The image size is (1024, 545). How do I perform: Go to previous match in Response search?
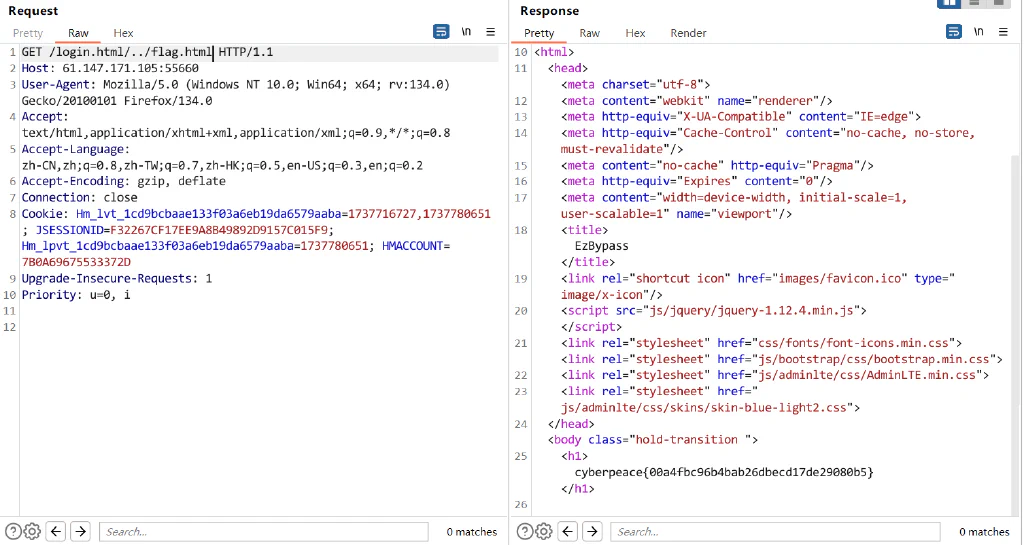(568, 531)
